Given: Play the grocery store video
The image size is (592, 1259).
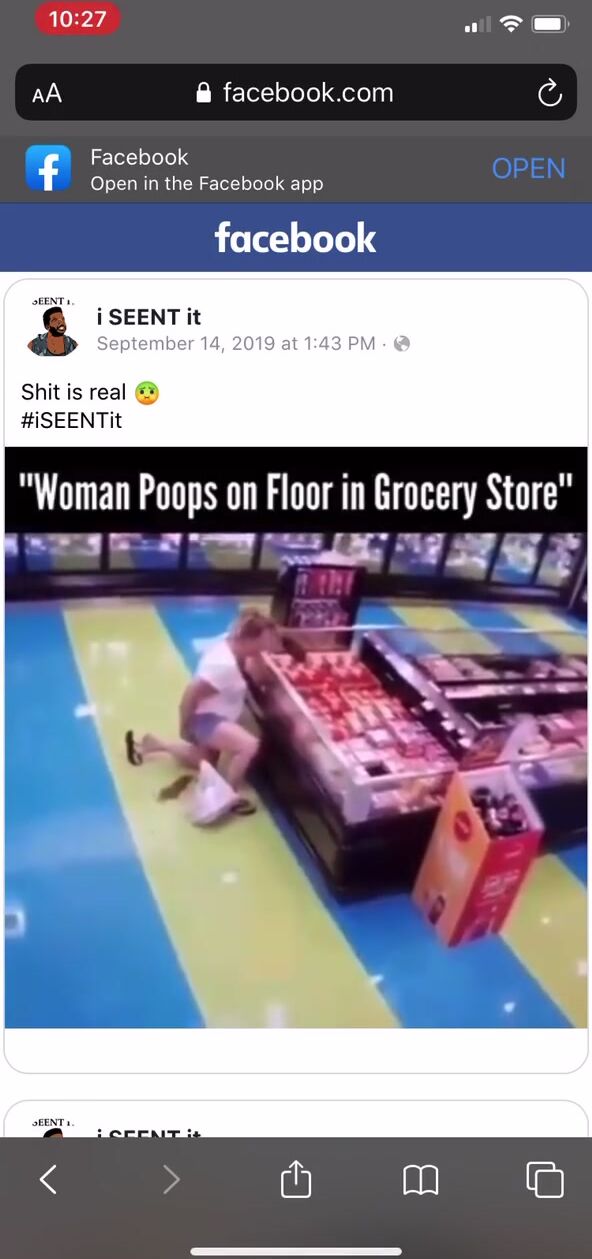Looking at the screenshot, I should (296, 737).
